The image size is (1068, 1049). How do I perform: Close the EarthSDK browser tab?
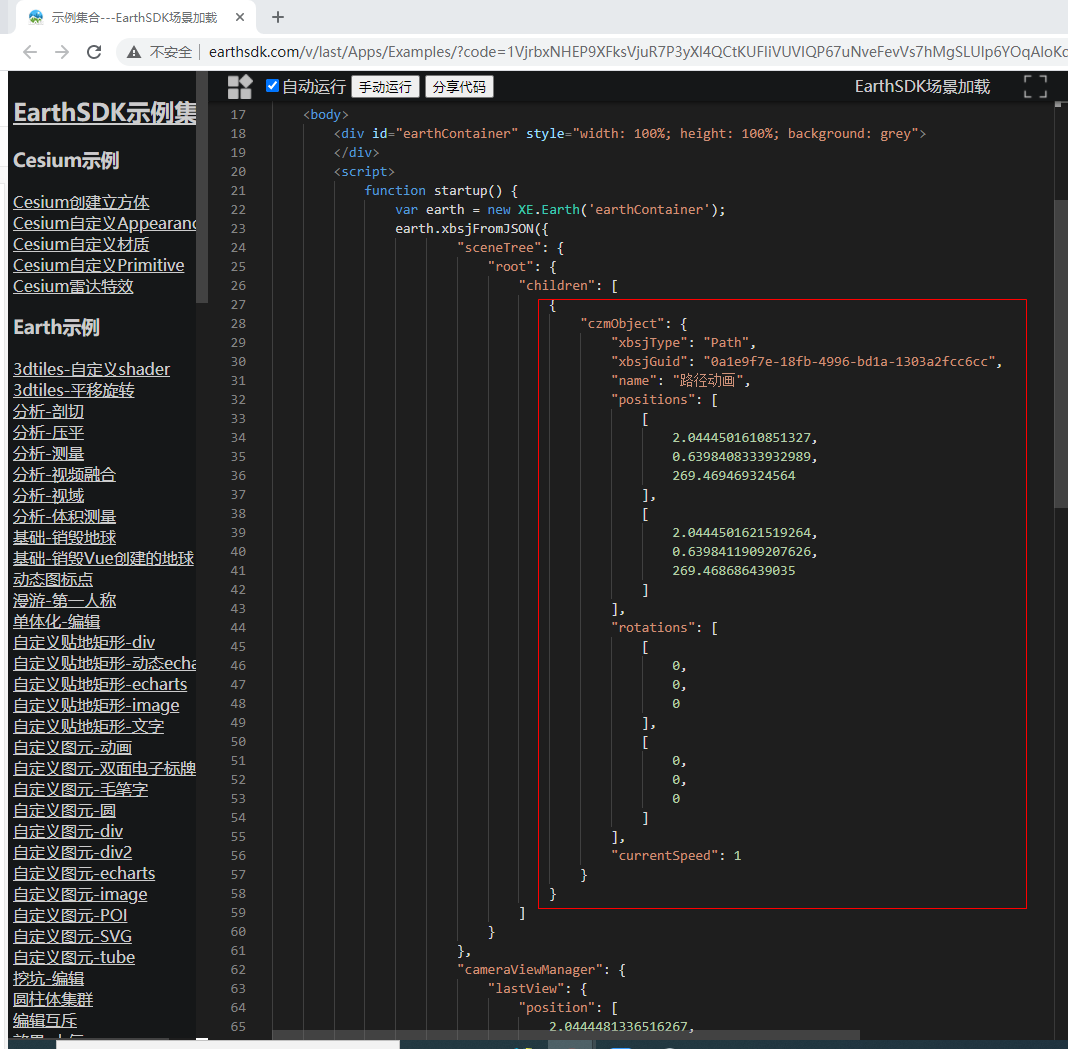coord(240,17)
